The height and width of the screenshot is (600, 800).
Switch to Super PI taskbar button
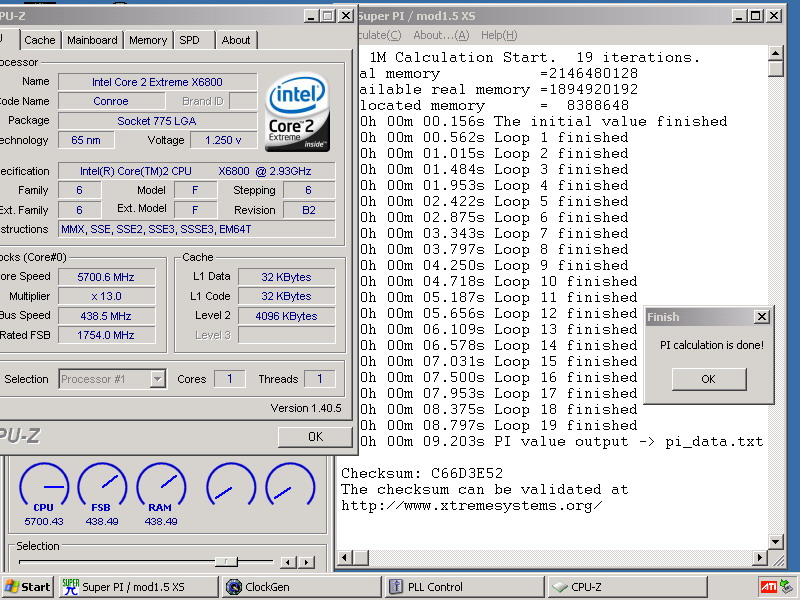click(x=138, y=587)
